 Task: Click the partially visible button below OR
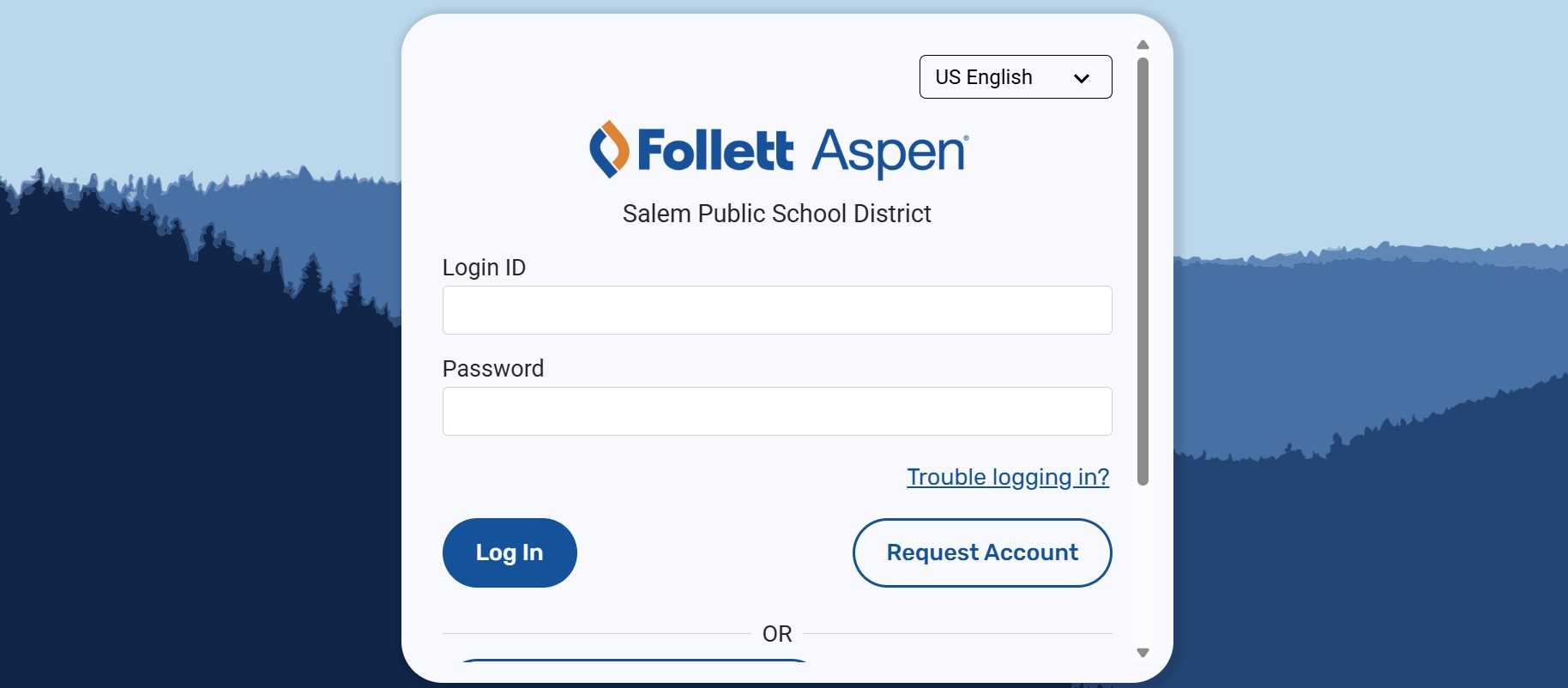pos(635,660)
